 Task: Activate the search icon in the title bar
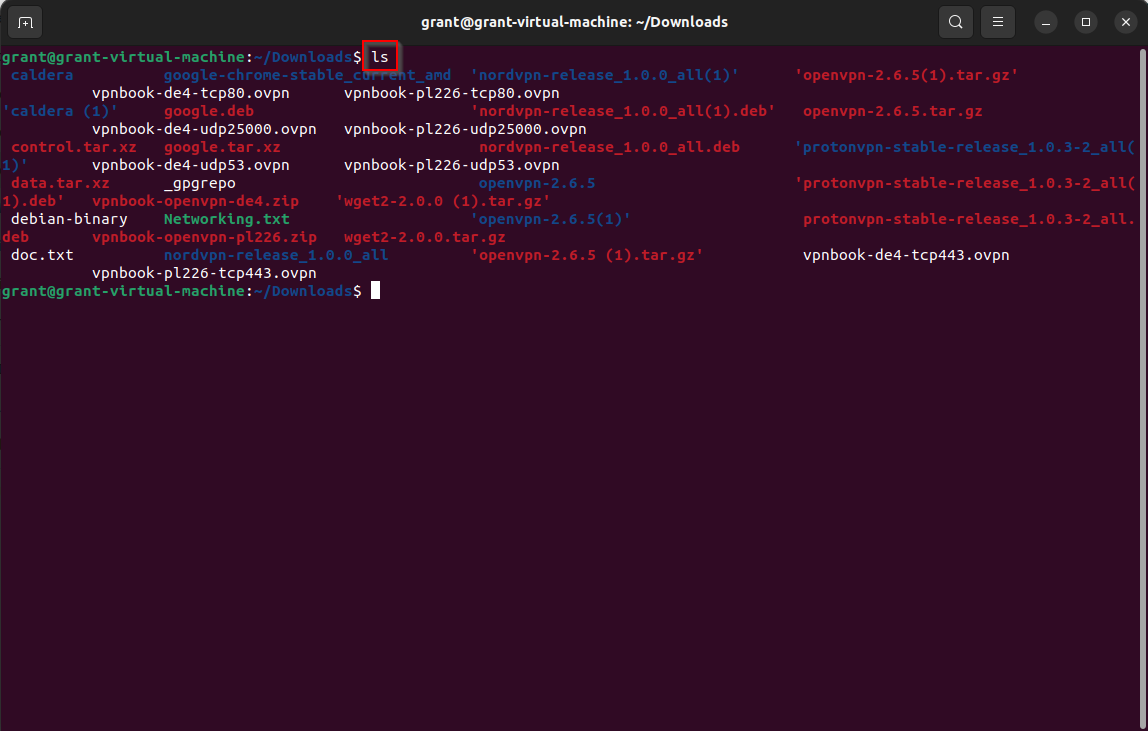tap(955, 21)
